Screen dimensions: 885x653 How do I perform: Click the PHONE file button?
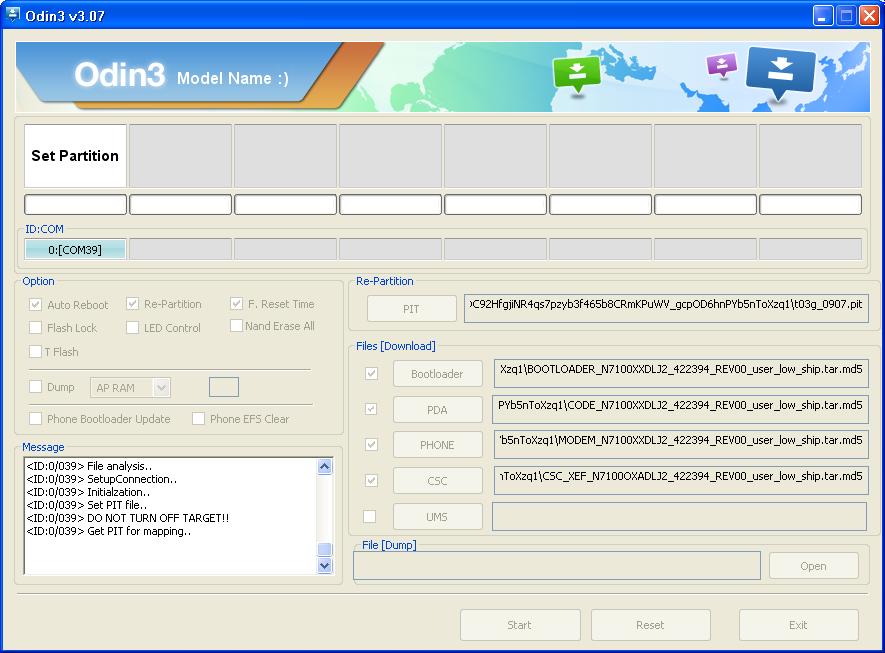[x=437, y=445]
